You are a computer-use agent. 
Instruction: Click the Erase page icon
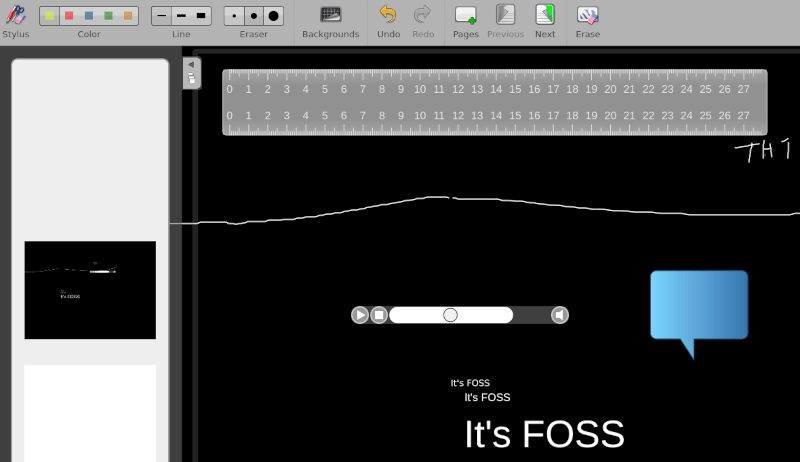pyautogui.click(x=588, y=16)
